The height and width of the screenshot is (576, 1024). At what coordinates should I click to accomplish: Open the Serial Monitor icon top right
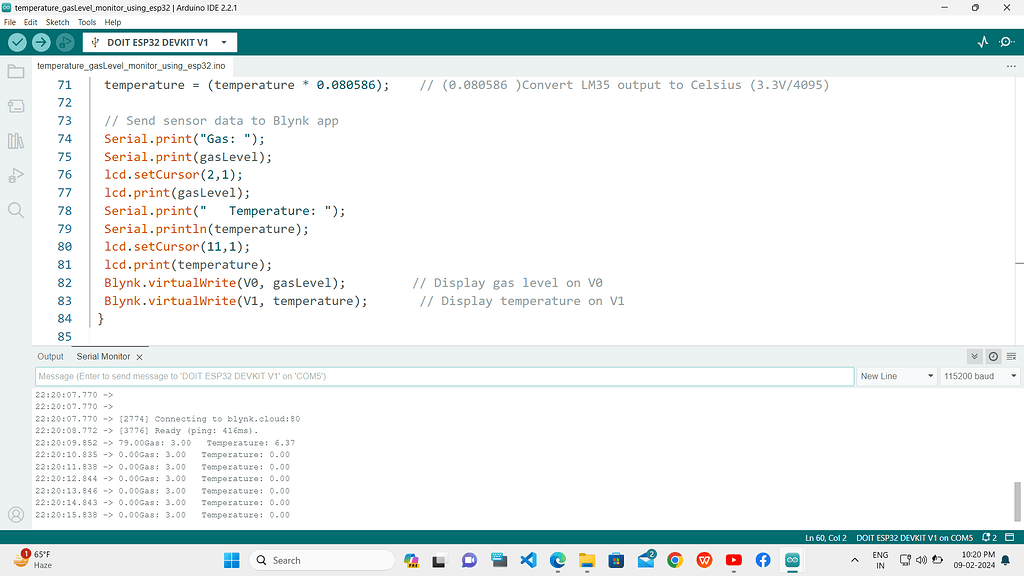(1006, 43)
